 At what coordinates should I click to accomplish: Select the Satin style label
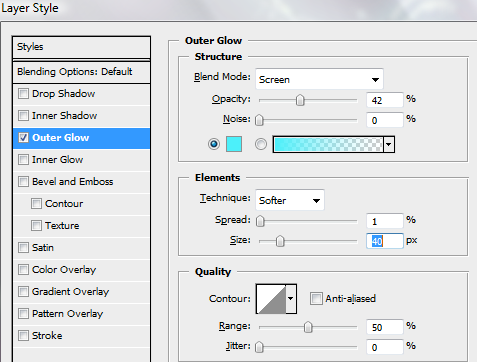point(43,248)
